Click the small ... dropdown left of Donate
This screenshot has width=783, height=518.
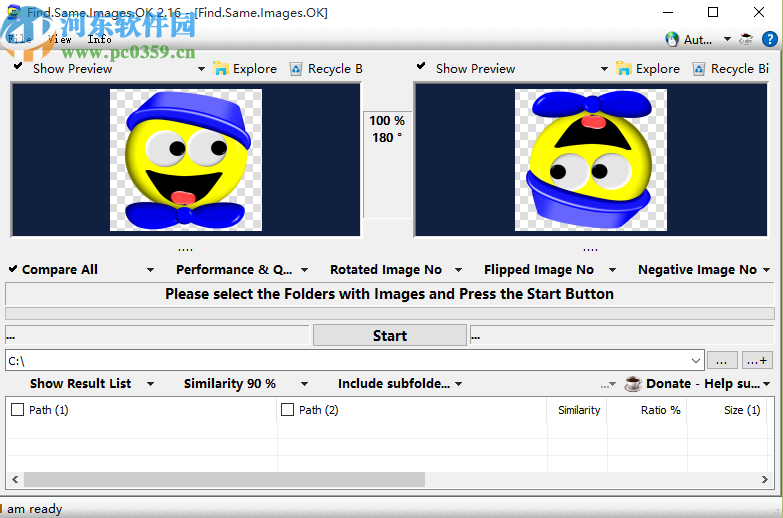608,385
